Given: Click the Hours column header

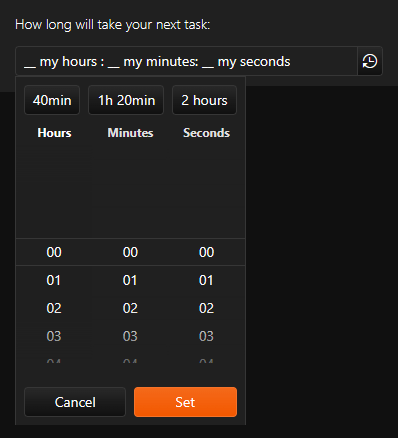Looking at the screenshot, I should [54, 133].
